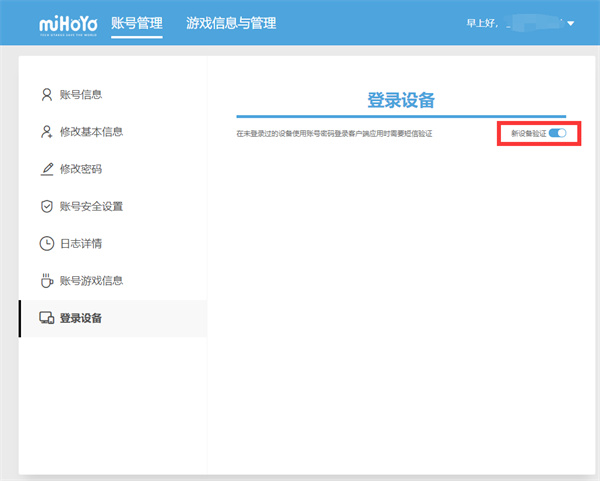600x481 pixels.
Task: Switch to the 账号管理 tab
Action: 136,23
